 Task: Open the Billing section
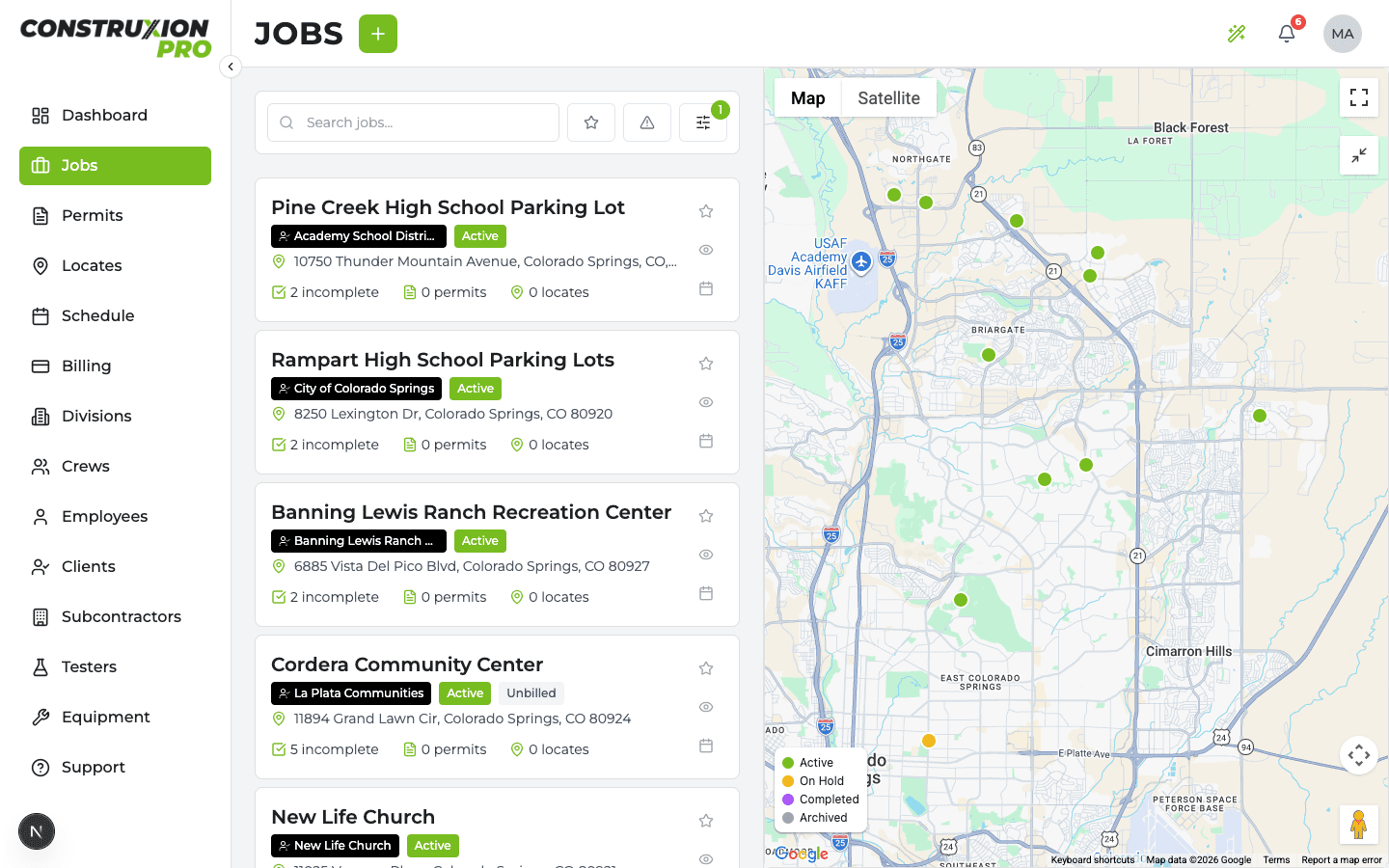click(115, 366)
